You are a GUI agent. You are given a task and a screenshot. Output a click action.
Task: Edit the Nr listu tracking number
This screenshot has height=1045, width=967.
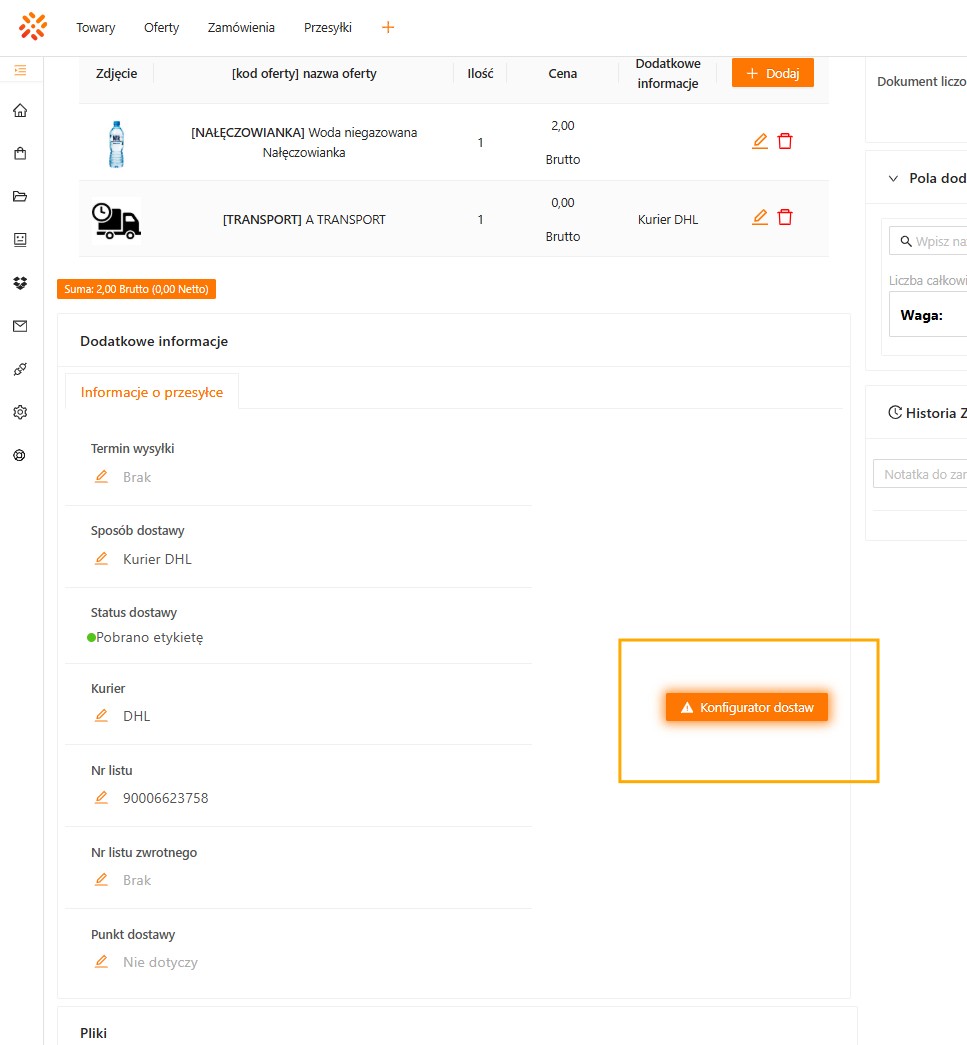(x=101, y=798)
